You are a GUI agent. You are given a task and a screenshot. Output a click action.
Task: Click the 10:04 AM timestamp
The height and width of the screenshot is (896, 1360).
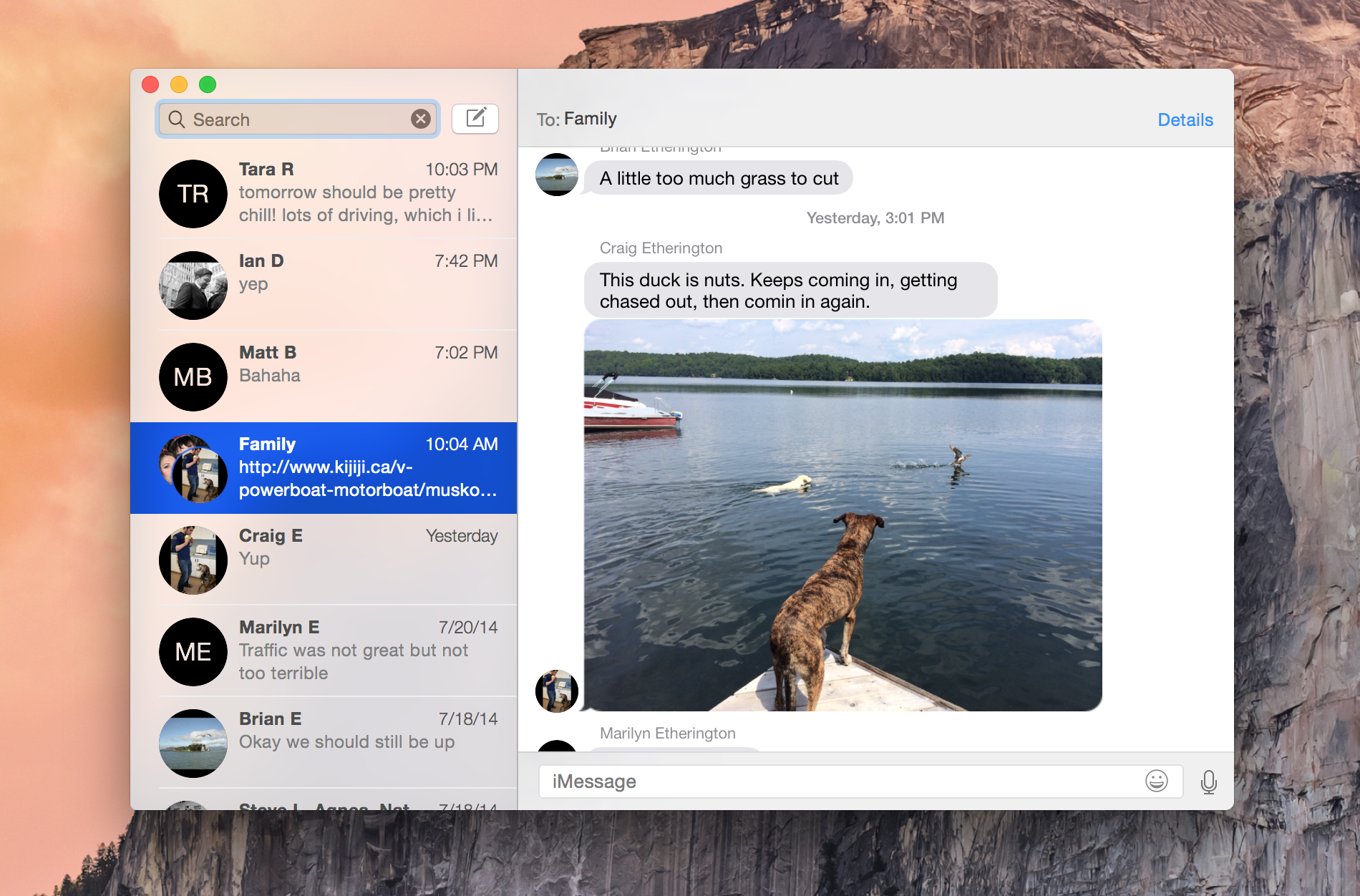(x=462, y=444)
